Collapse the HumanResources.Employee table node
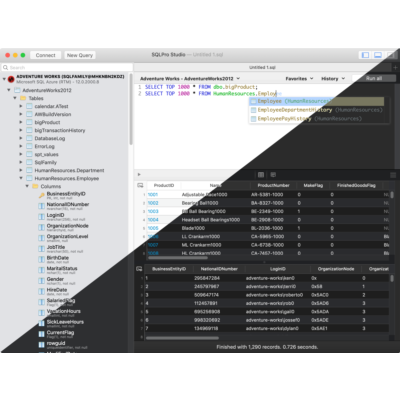Screen dimensions: 400x400 coord(21,178)
